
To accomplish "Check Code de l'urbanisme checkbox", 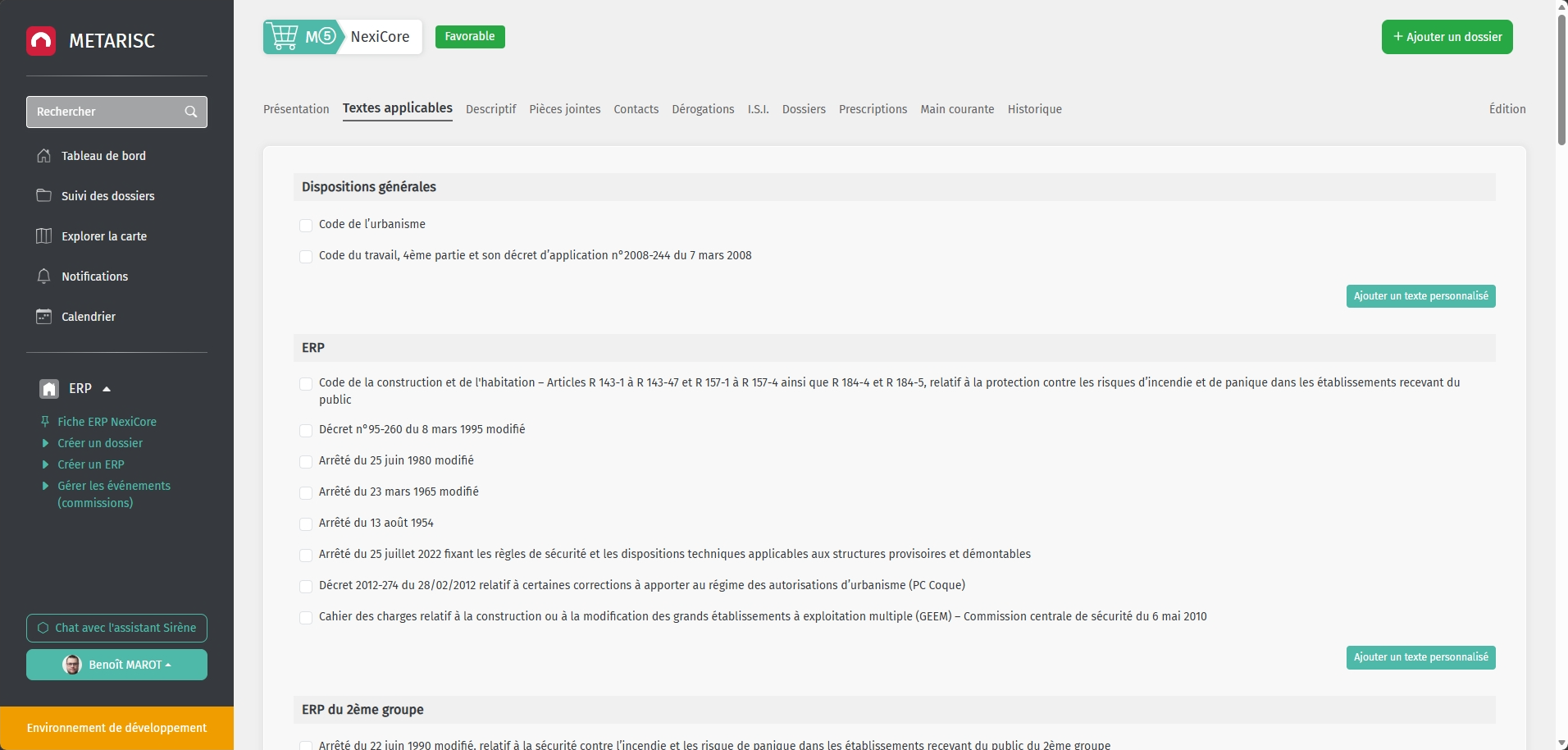I will (x=306, y=225).
